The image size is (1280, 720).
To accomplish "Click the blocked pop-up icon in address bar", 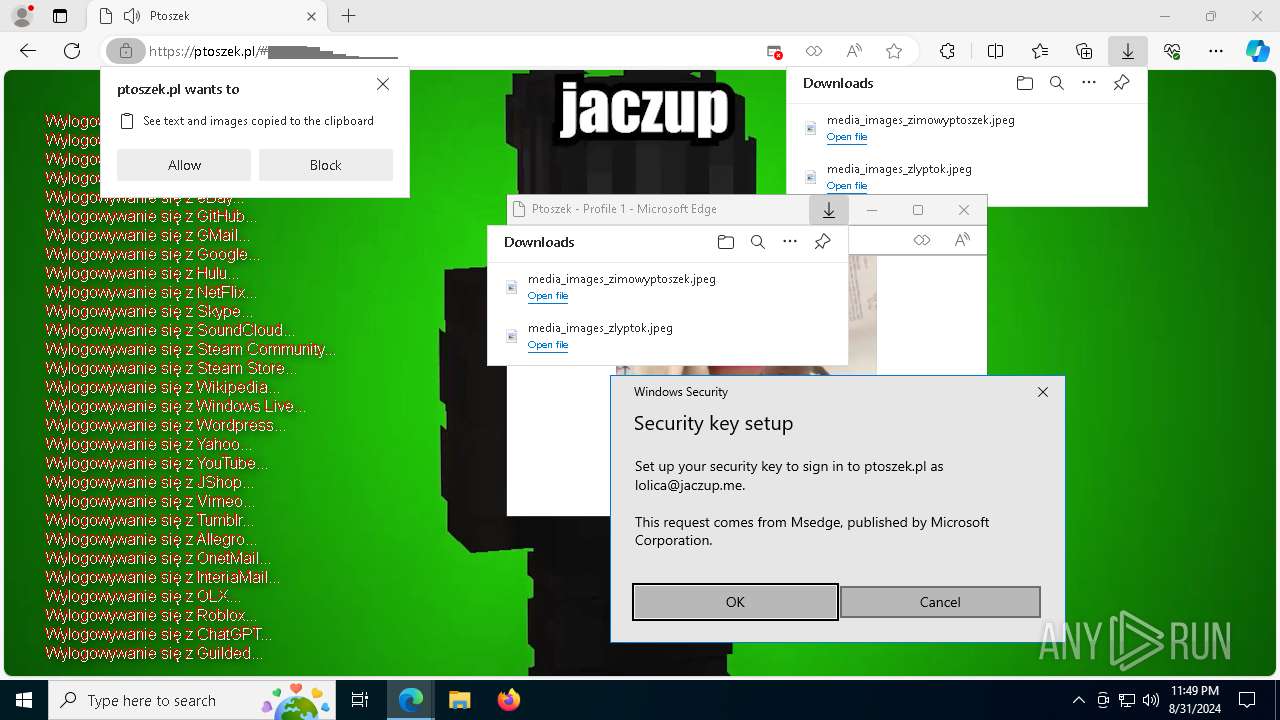I will pyautogui.click(x=774, y=51).
